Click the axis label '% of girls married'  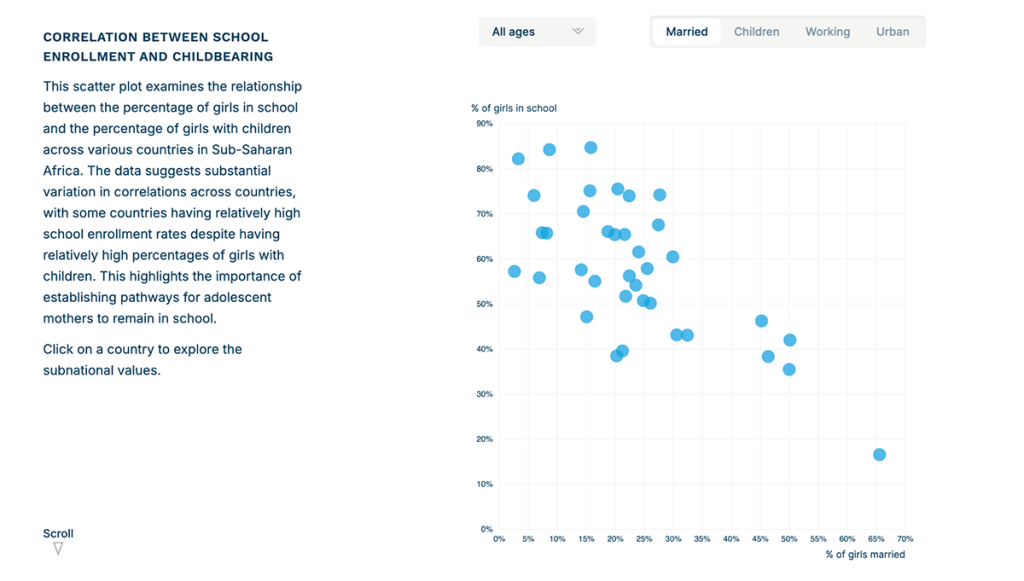pos(864,553)
